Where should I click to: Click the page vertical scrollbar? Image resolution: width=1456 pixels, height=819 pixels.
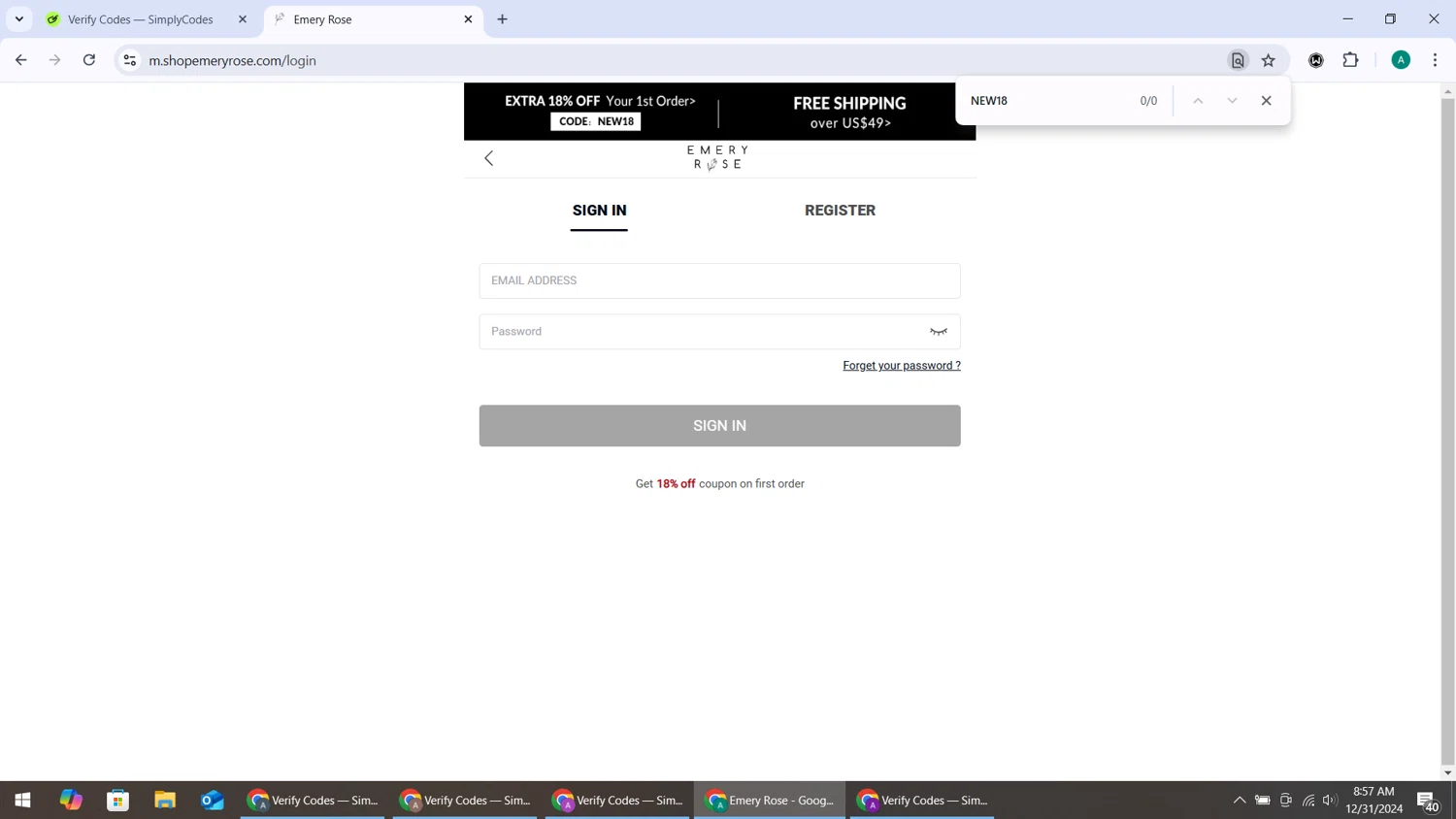pos(1447,431)
